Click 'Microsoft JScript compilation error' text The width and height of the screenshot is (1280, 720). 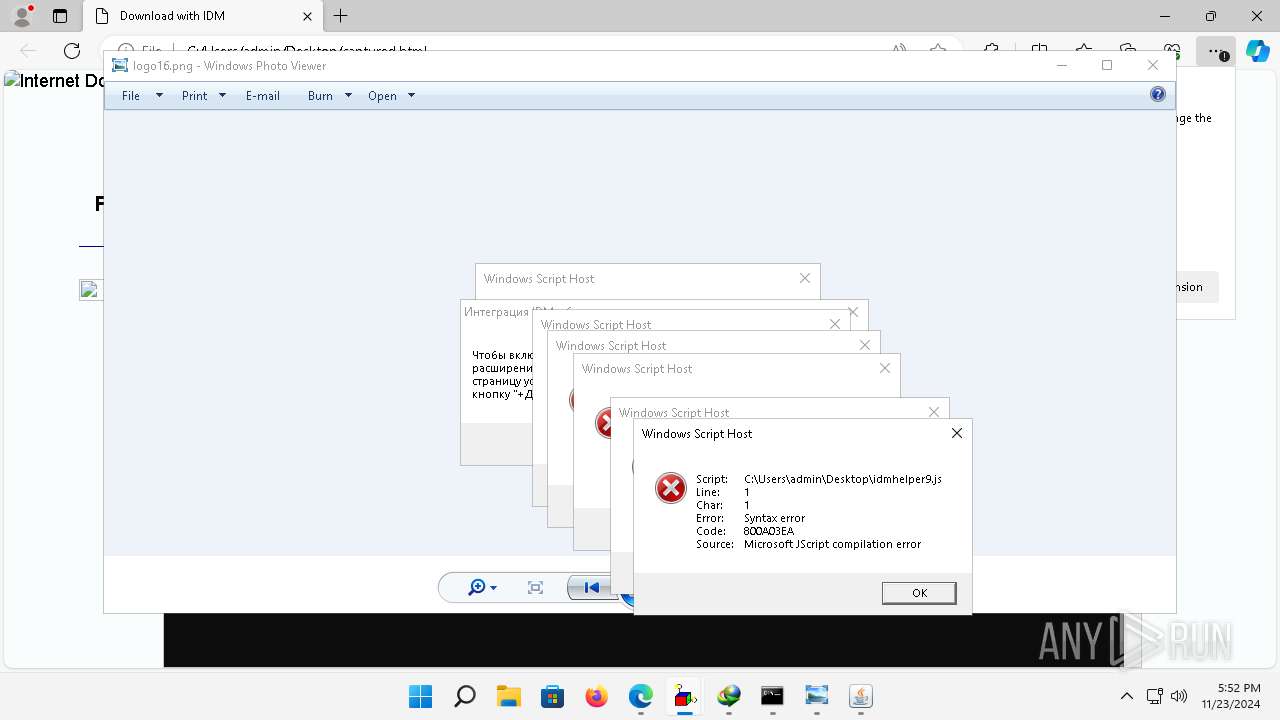(832, 544)
